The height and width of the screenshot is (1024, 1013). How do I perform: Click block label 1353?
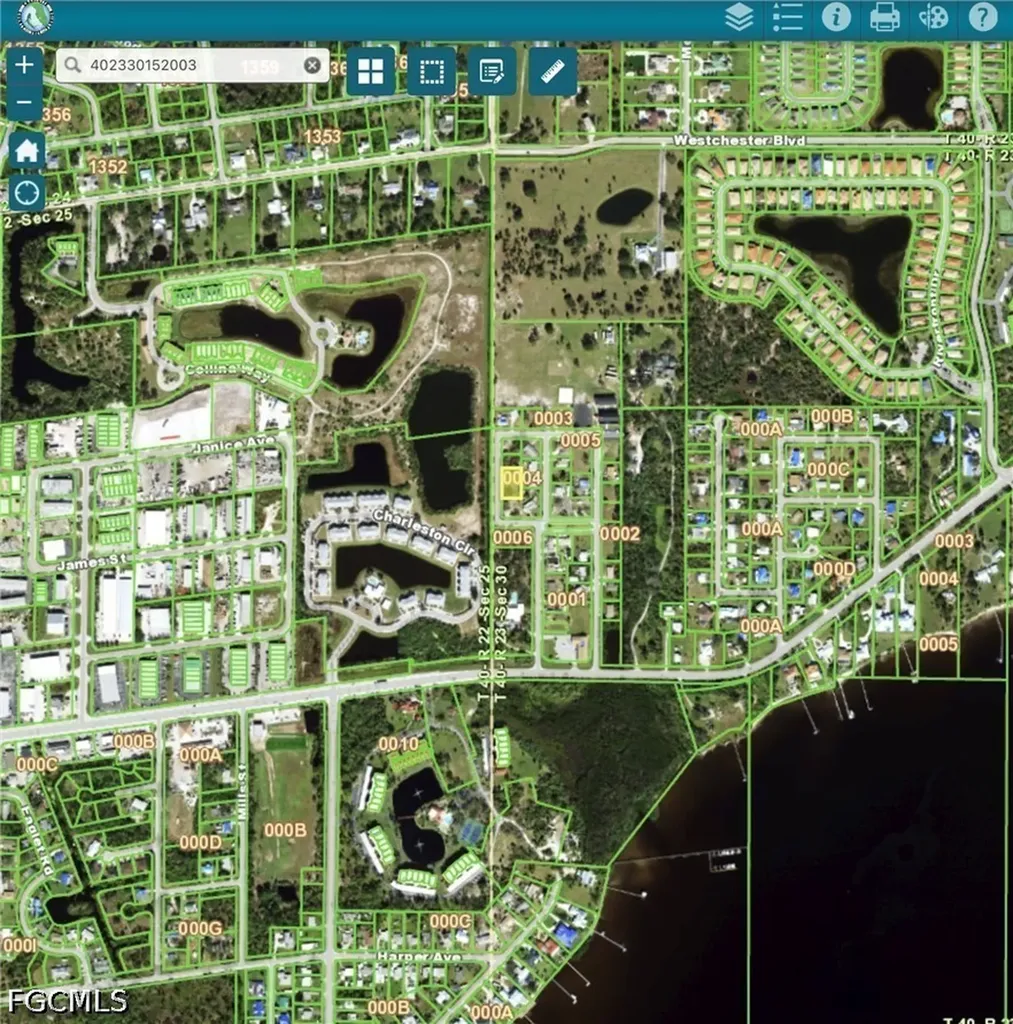[323, 136]
